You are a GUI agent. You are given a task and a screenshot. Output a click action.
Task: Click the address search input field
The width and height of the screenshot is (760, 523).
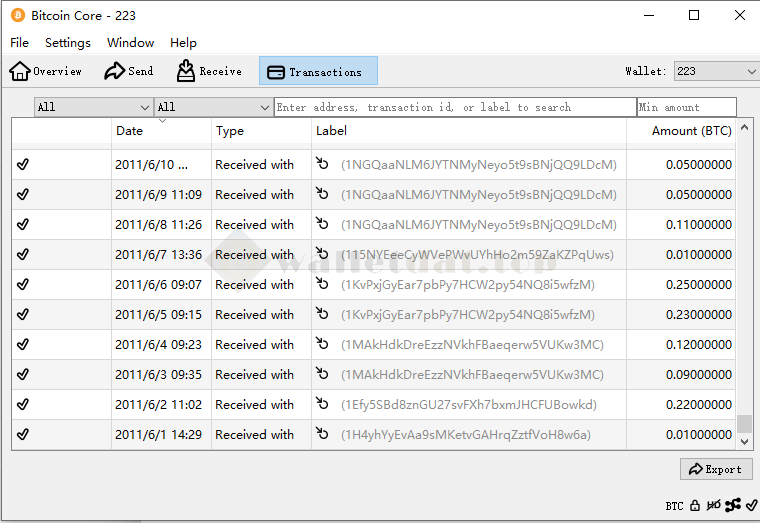455,107
